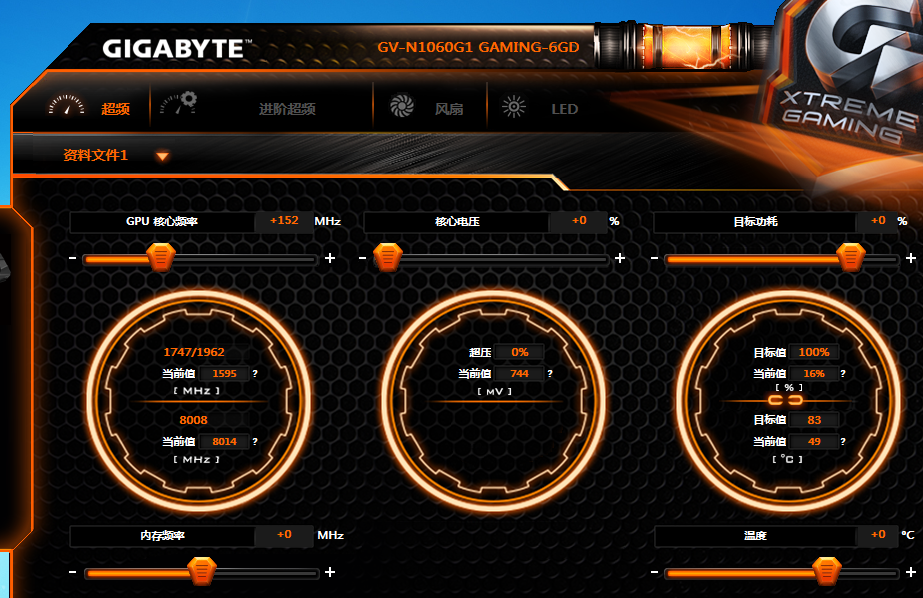The image size is (923, 598).
Task: Click question mark beside GPU clock current value
Action: point(255,374)
